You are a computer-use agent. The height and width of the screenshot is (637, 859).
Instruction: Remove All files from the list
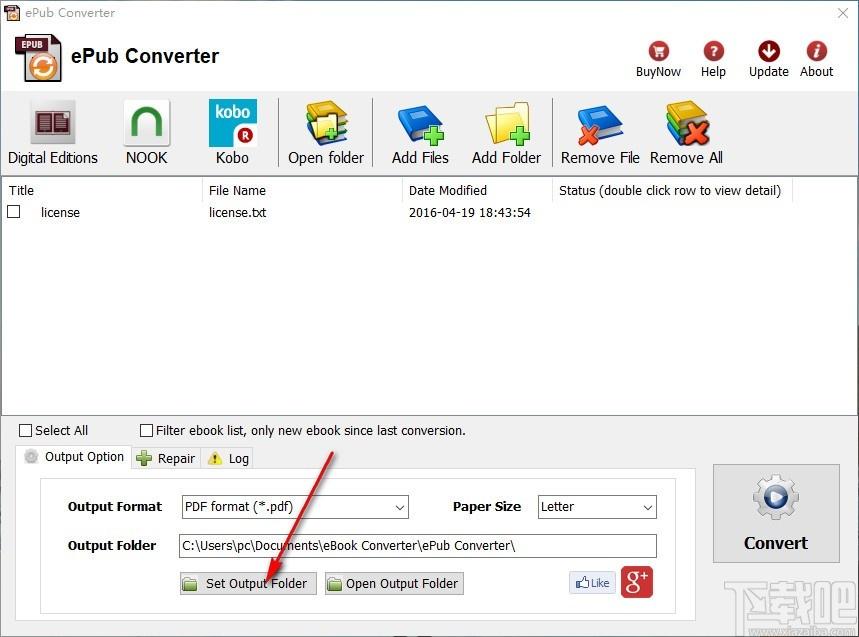(686, 132)
